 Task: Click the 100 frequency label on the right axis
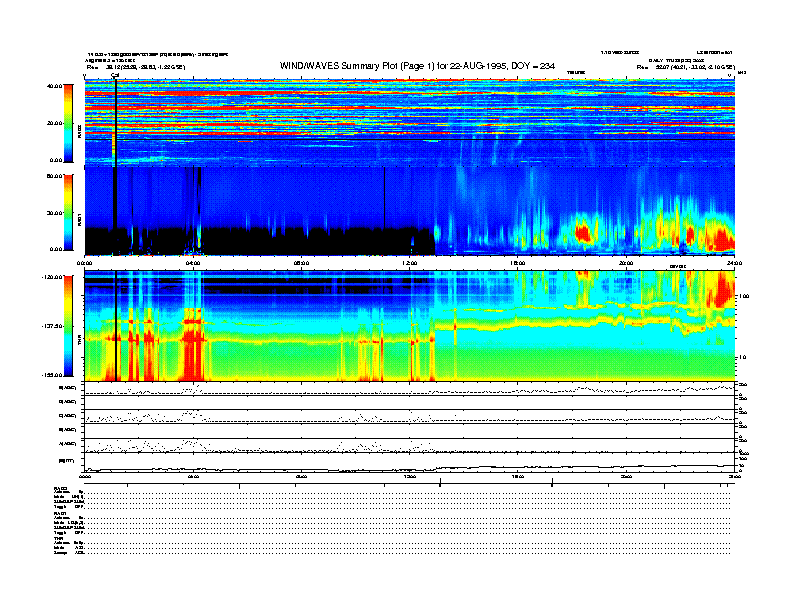pos(744,296)
